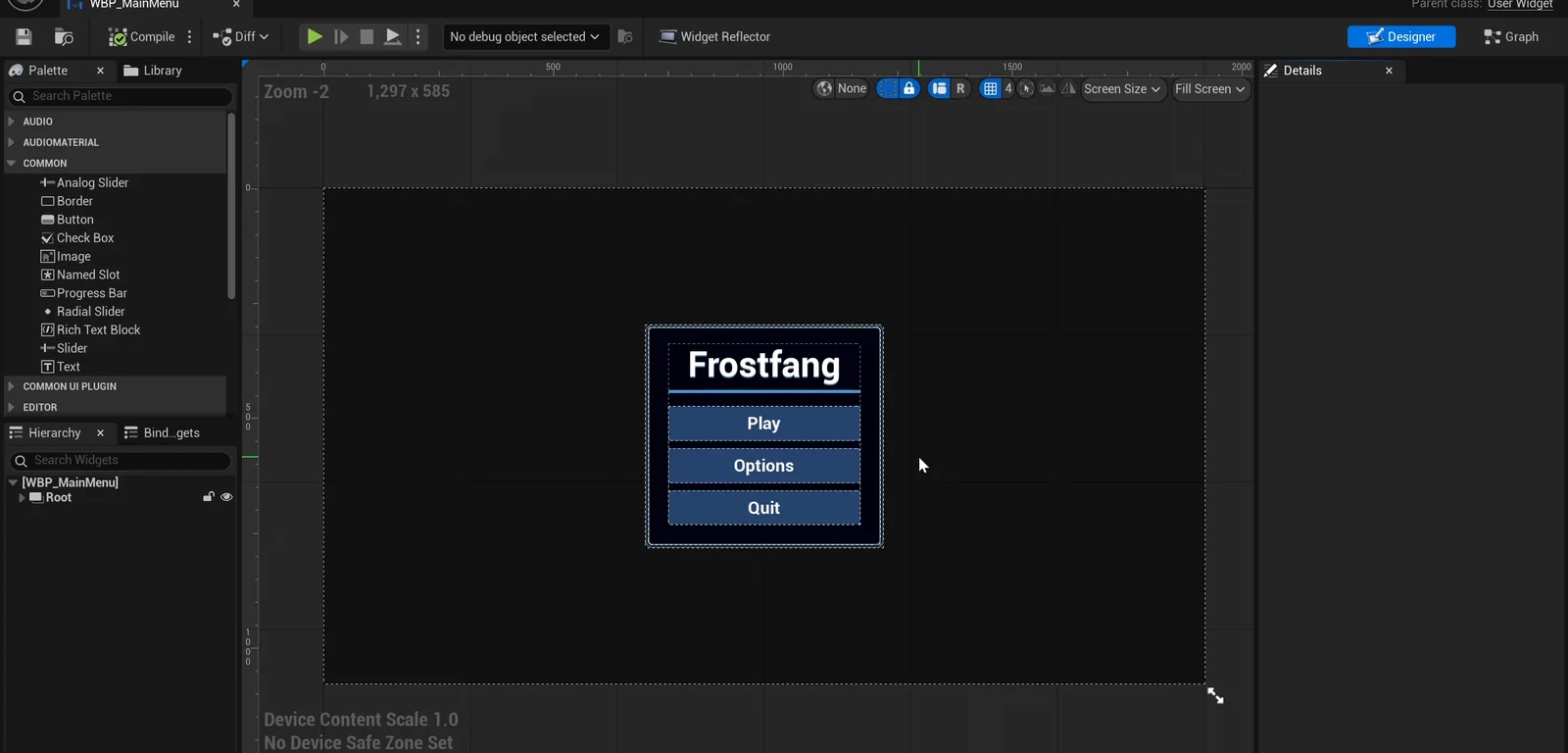This screenshot has height=753, width=1568.
Task: Open the Fill Screen dropdown
Action: 1210,89
